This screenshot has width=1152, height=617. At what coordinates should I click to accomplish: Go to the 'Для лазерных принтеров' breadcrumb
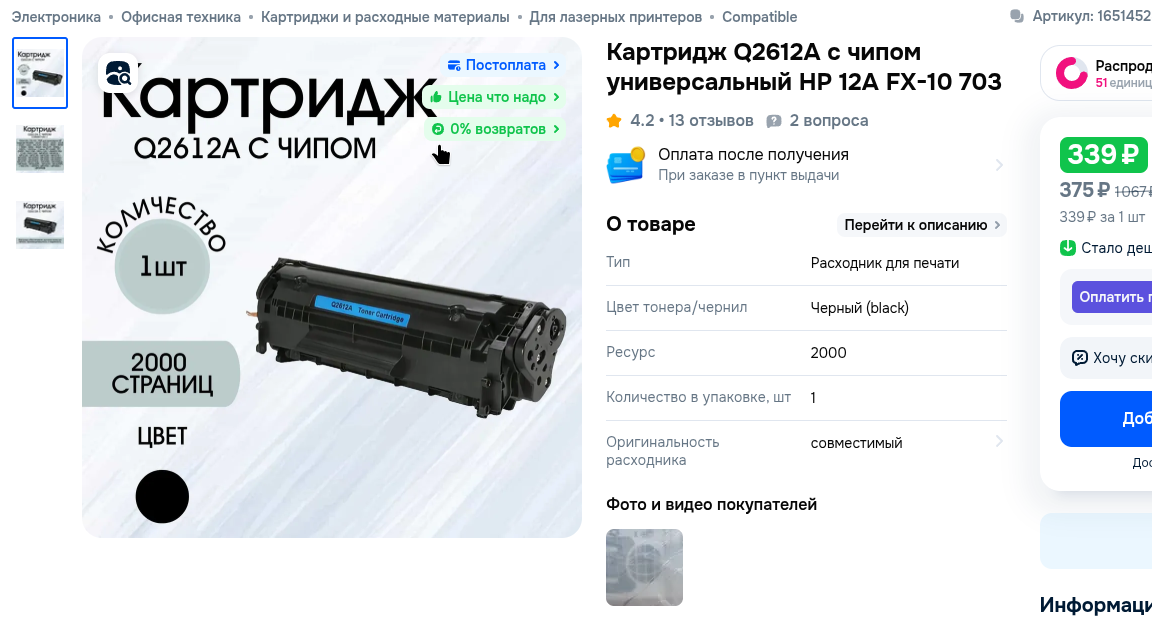[x=616, y=17]
